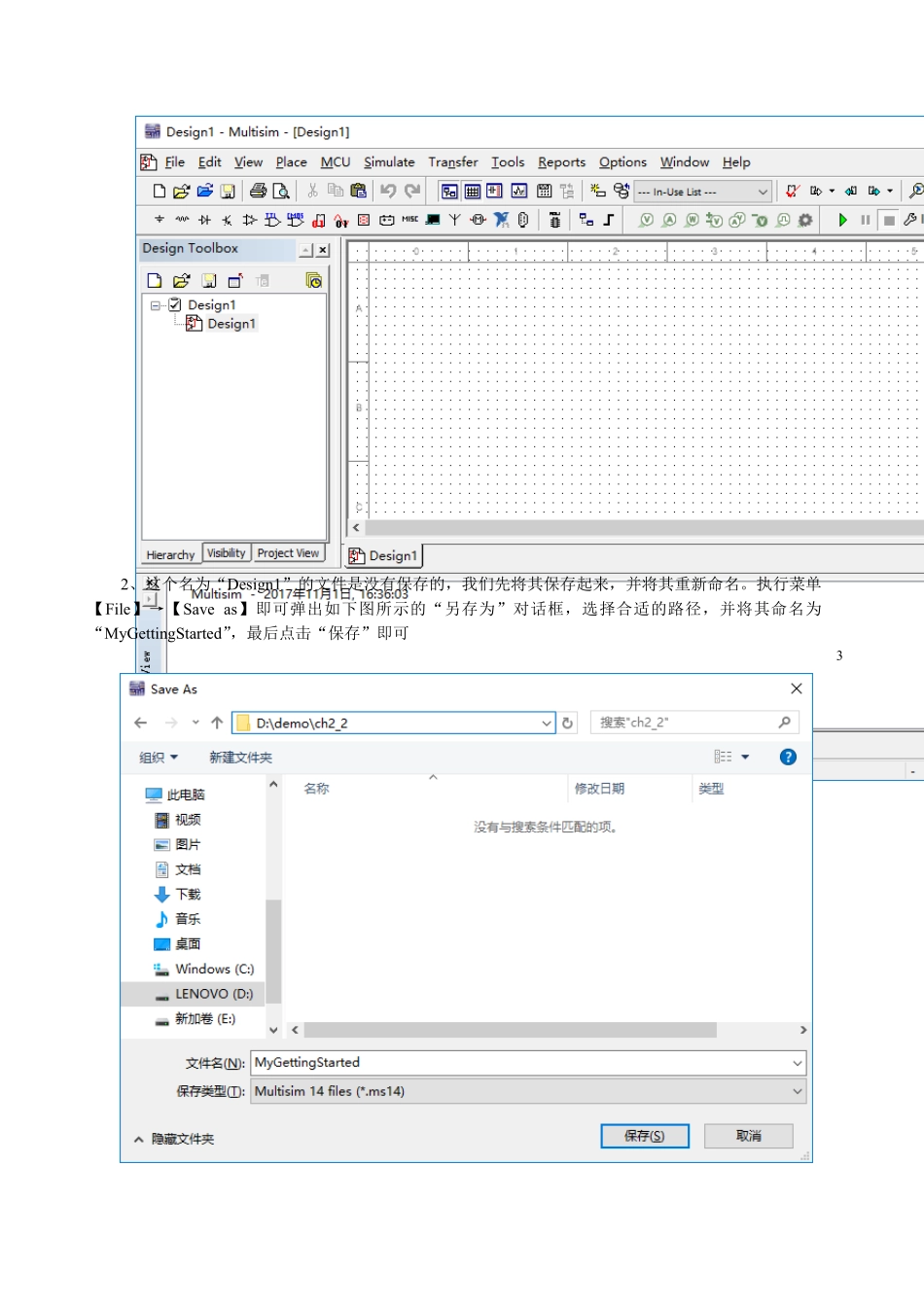
Task: Expand path history dropdown for D:\demo\ch2_2
Action: point(547,724)
